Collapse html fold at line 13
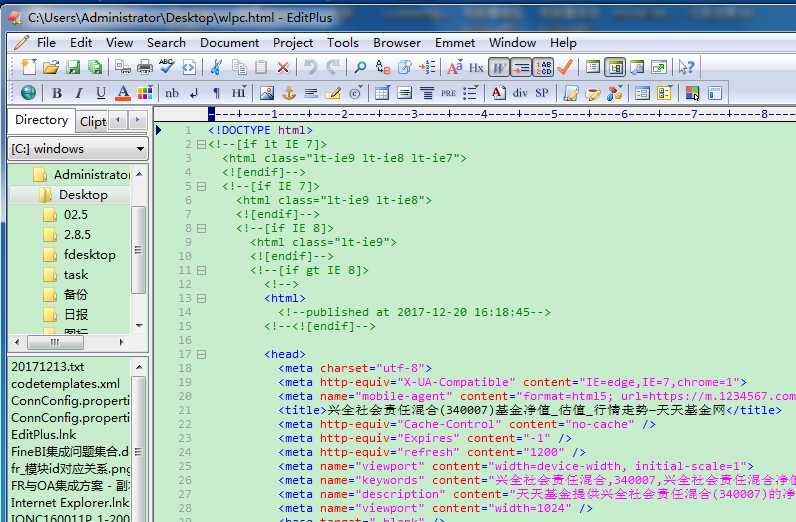 [202, 299]
